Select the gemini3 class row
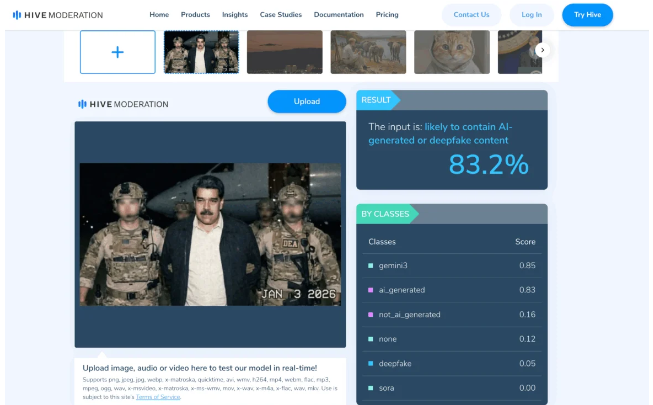 pyautogui.click(x=451, y=265)
